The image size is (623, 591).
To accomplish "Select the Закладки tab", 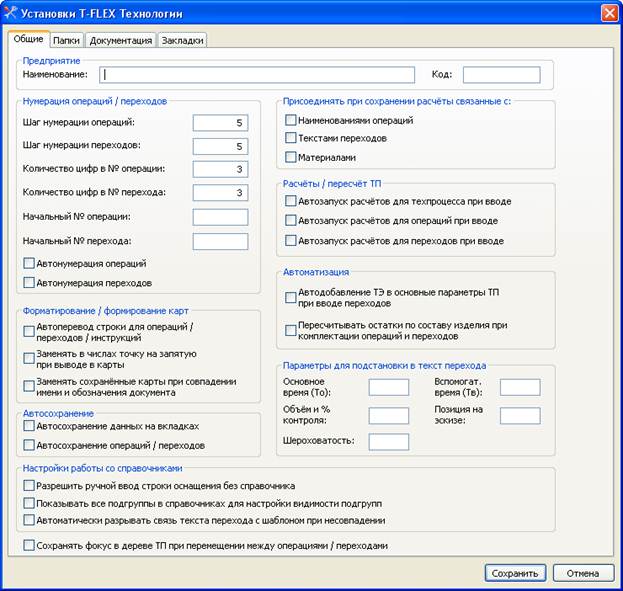I will point(182,40).
